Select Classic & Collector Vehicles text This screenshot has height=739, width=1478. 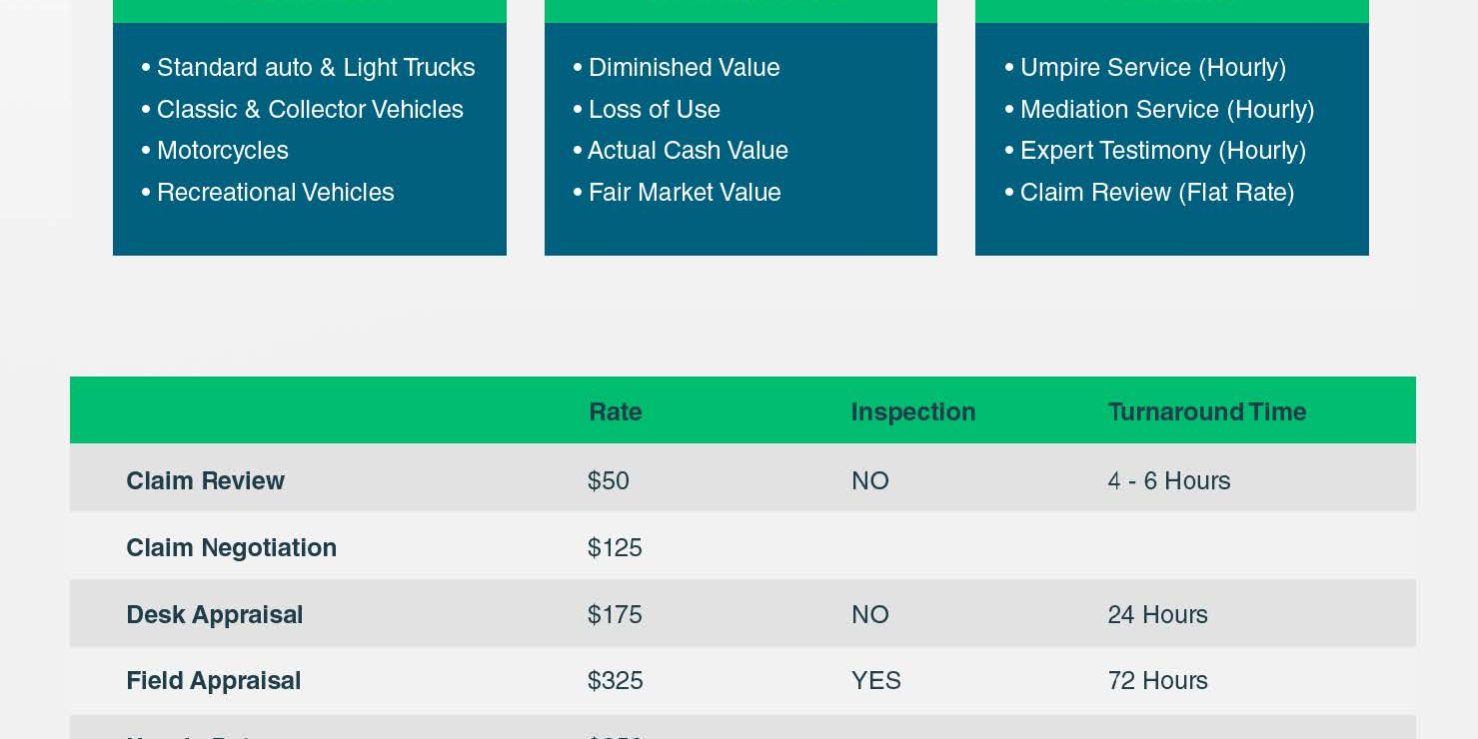pos(309,109)
